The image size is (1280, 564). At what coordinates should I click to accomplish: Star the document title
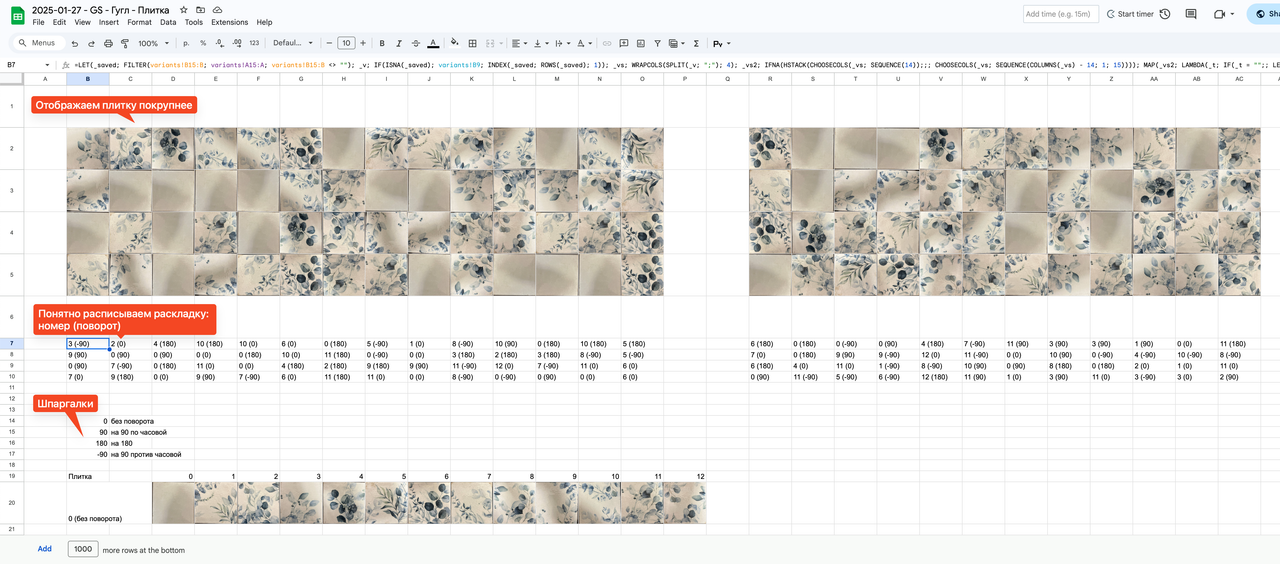tap(184, 9)
